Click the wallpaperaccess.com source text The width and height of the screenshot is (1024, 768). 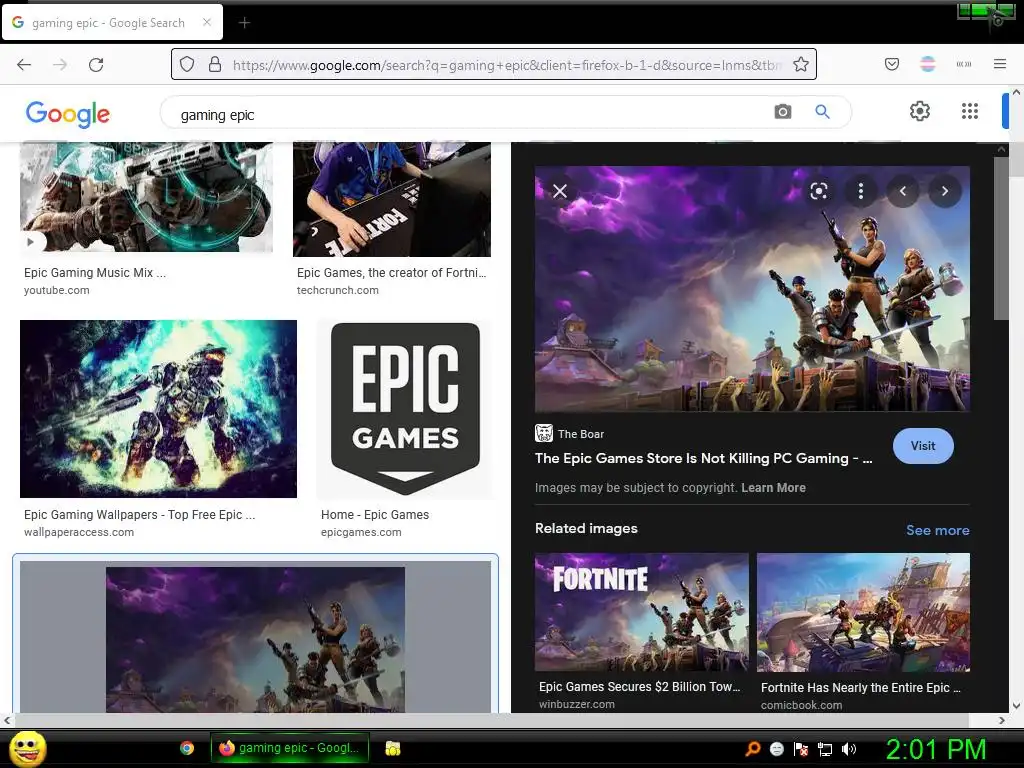[x=79, y=532]
